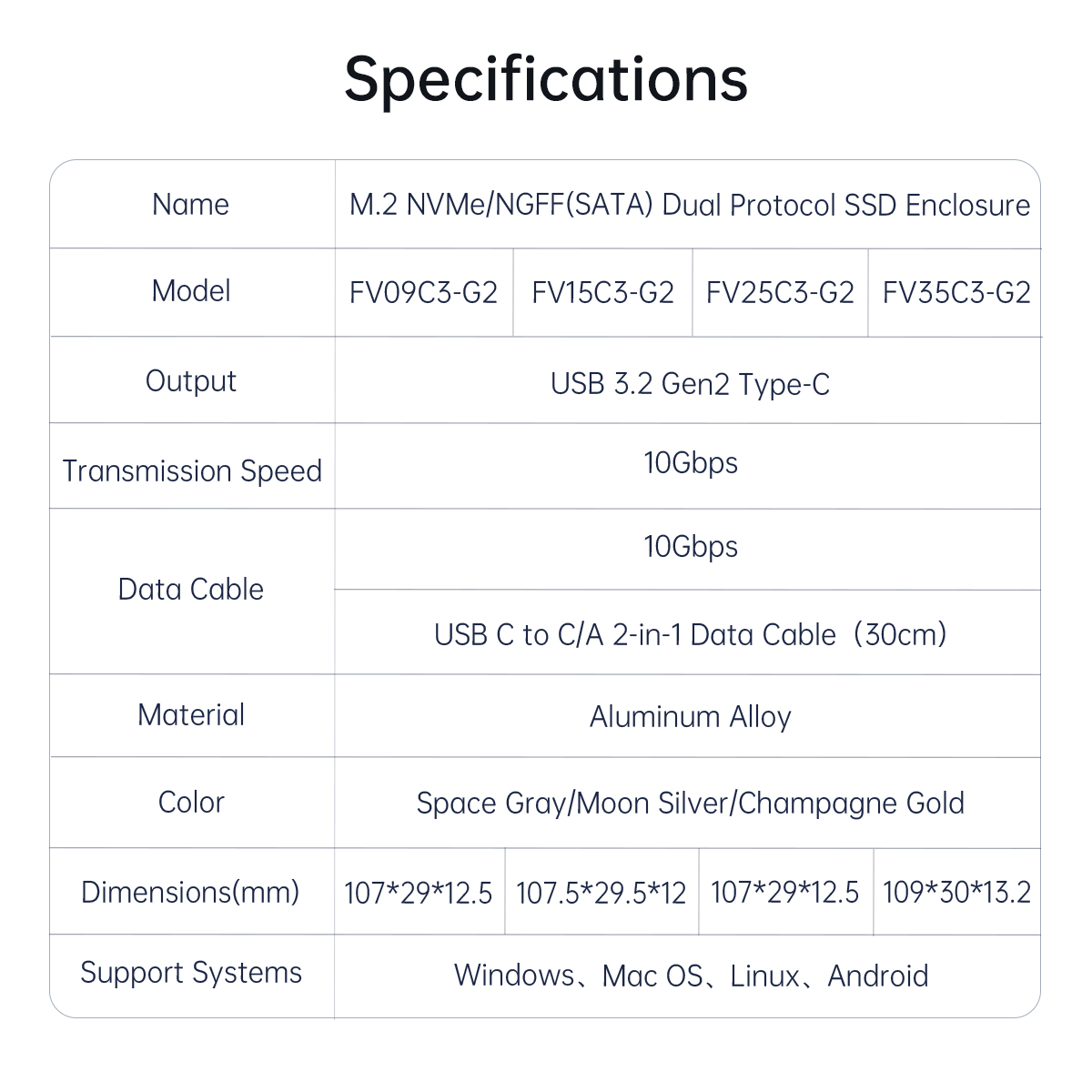The width and height of the screenshot is (1092, 1092).
Task: Click the Dimensions(mm) label
Action: (191, 892)
